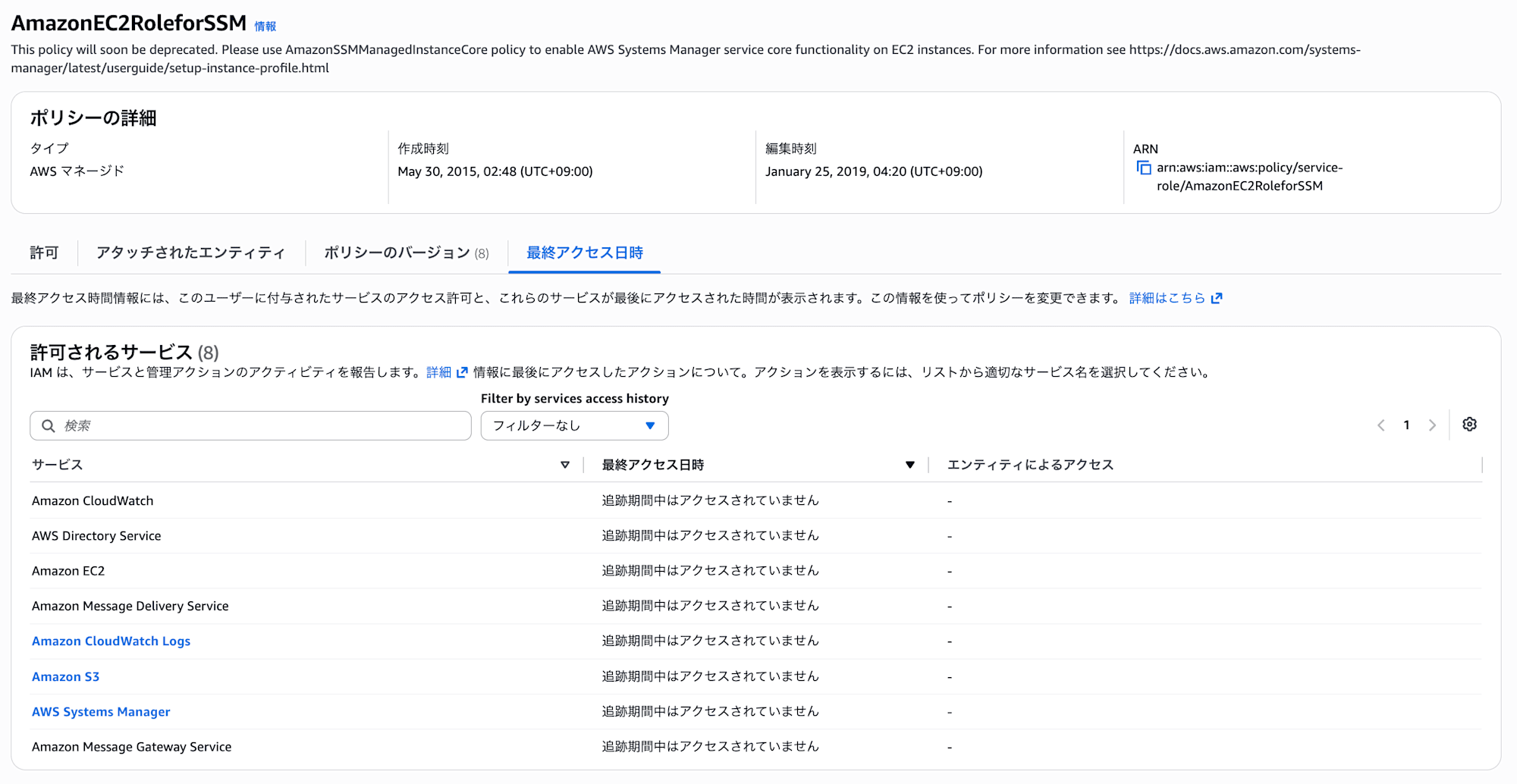
Task: Click the Amazon Message Gateway Service row name
Action: coord(131,747)
